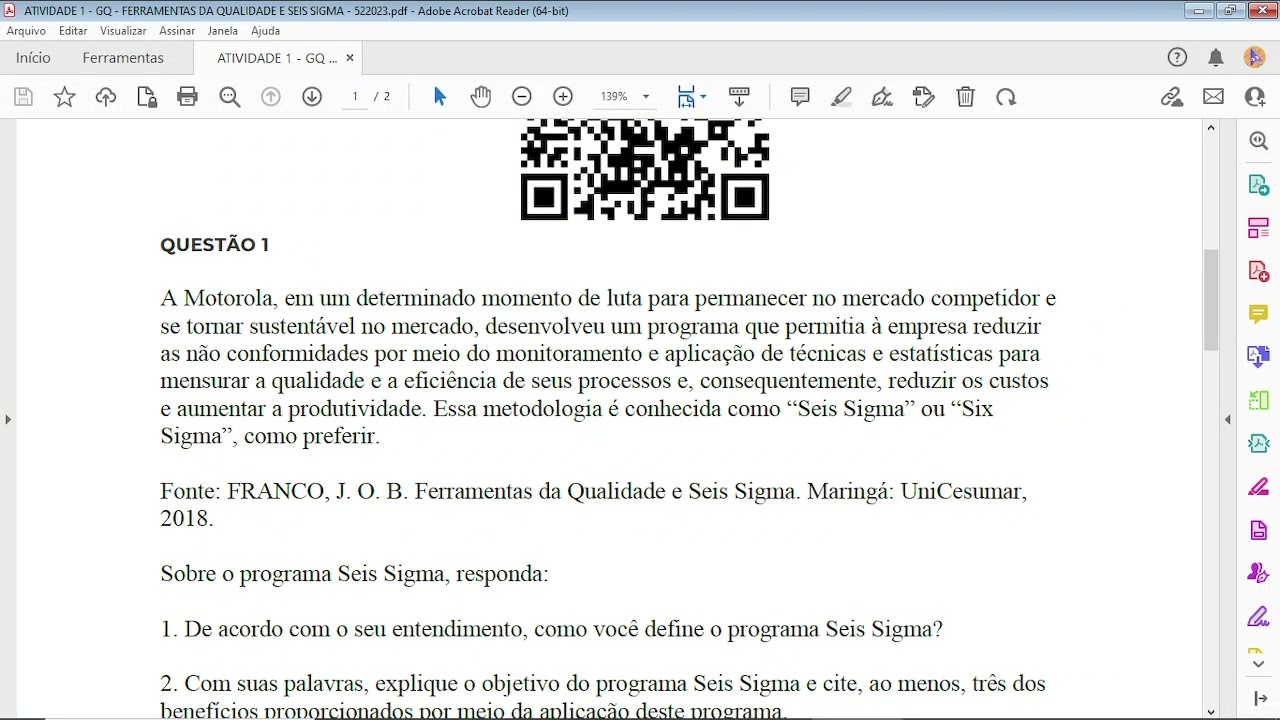The image size is (1280, 720).
Task: Open the search tool in right pane
Action: pyautogui.click(x=1259, y=141)
